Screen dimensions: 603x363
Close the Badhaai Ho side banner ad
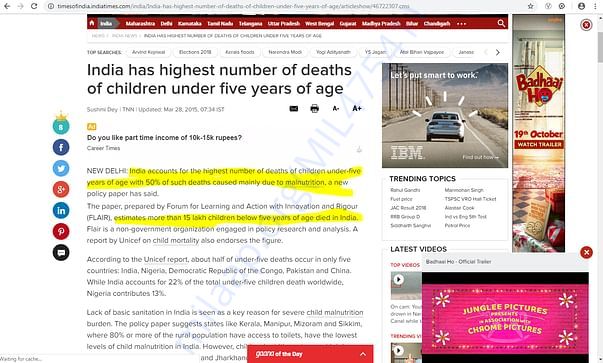point(586,25)
